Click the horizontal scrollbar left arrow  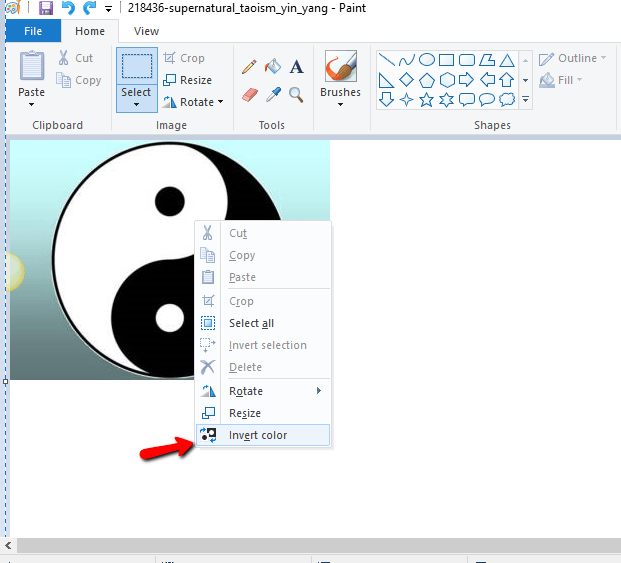[8, 545]
